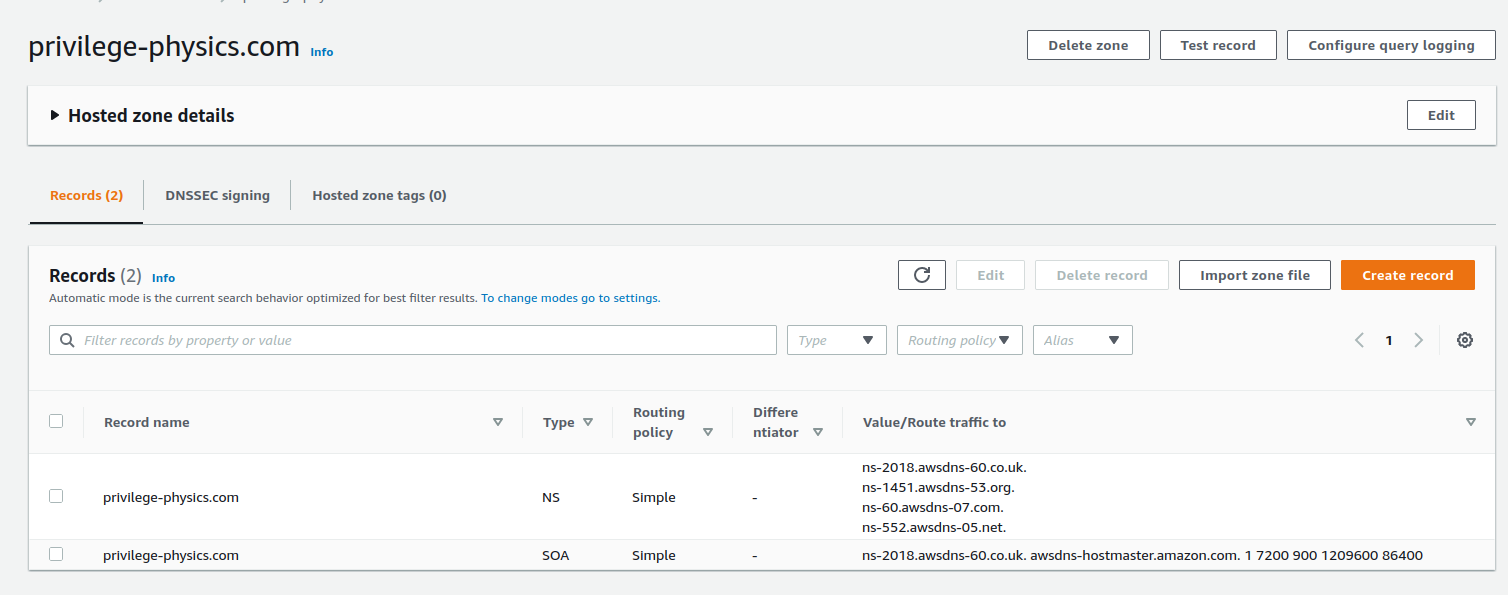Go to next records page arrow

(1418, 340)
